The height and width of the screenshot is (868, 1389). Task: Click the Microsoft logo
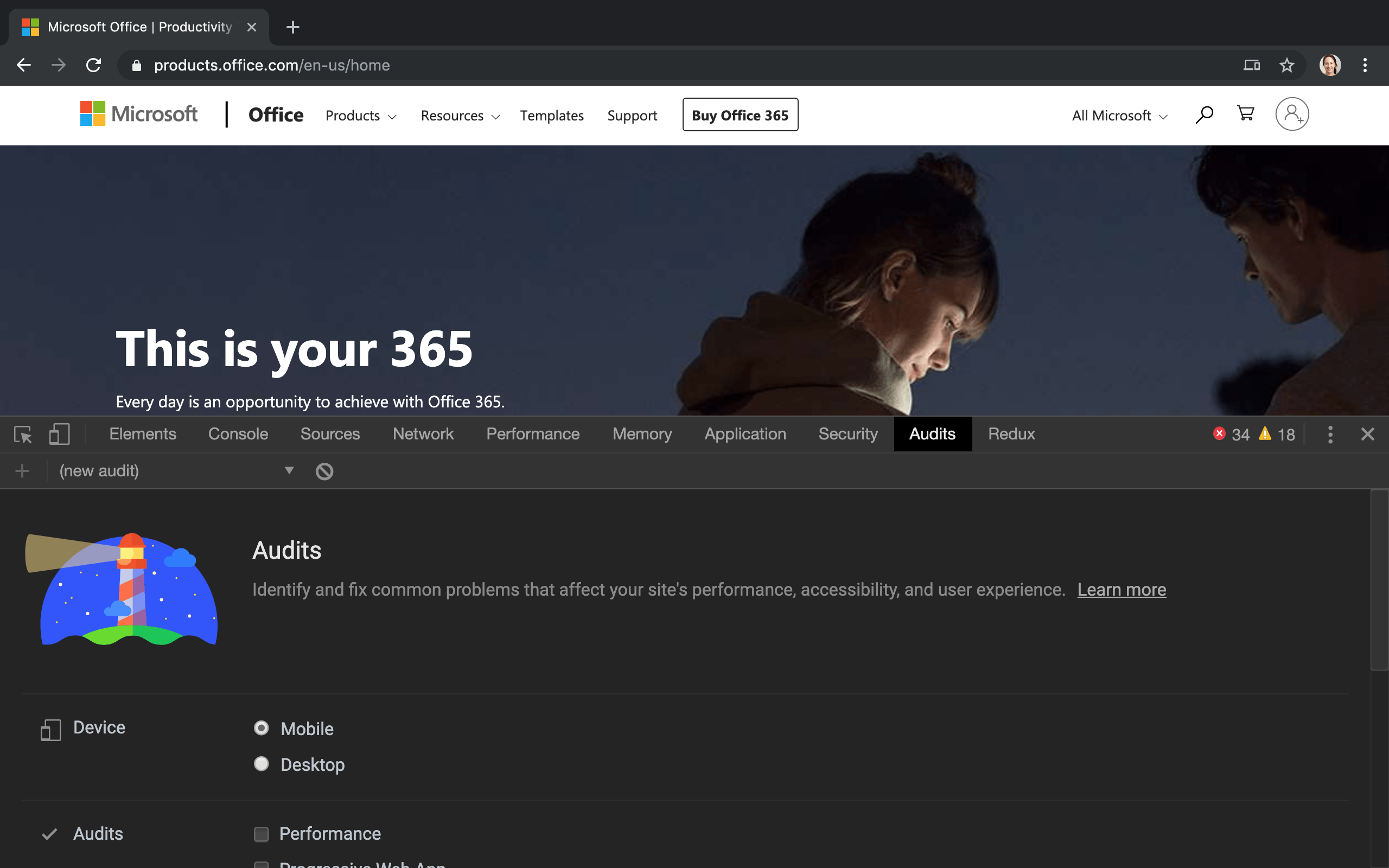[x=138, y=114]
